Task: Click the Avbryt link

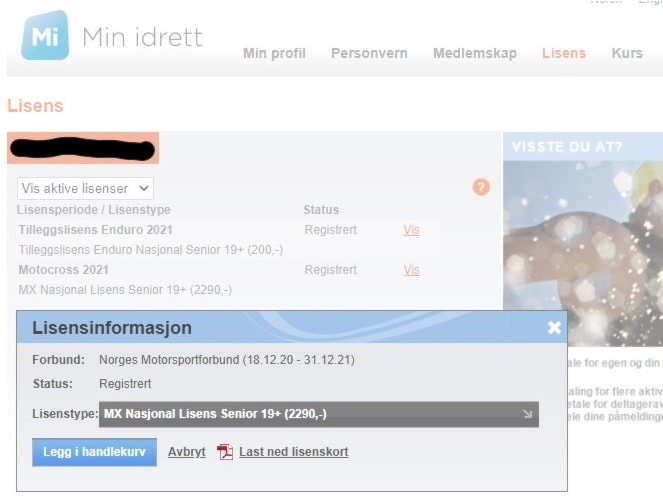Action: coord(186,452)
